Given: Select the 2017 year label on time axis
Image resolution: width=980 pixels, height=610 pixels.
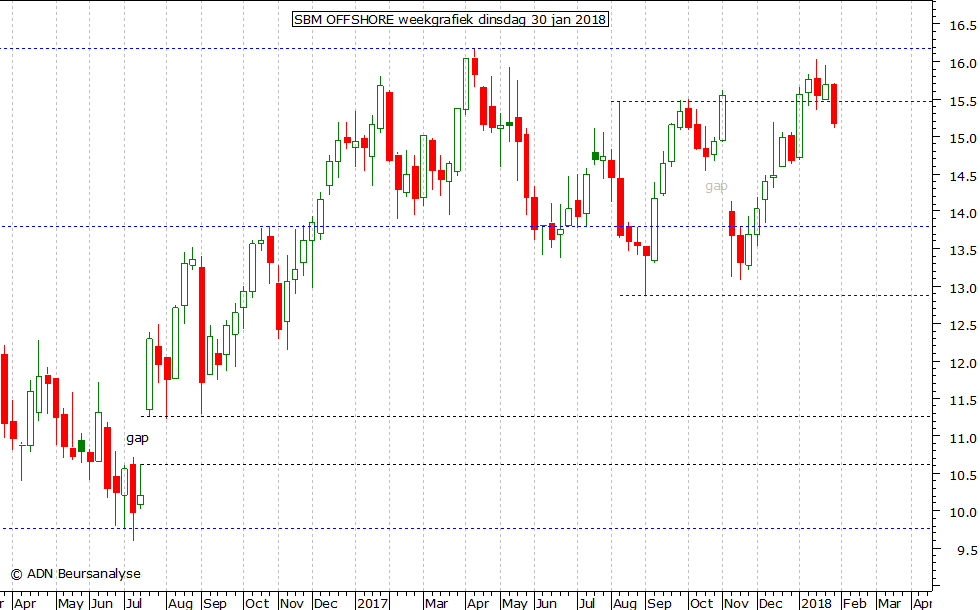Looking at the screenshot, I should click(x=372, y=603).
